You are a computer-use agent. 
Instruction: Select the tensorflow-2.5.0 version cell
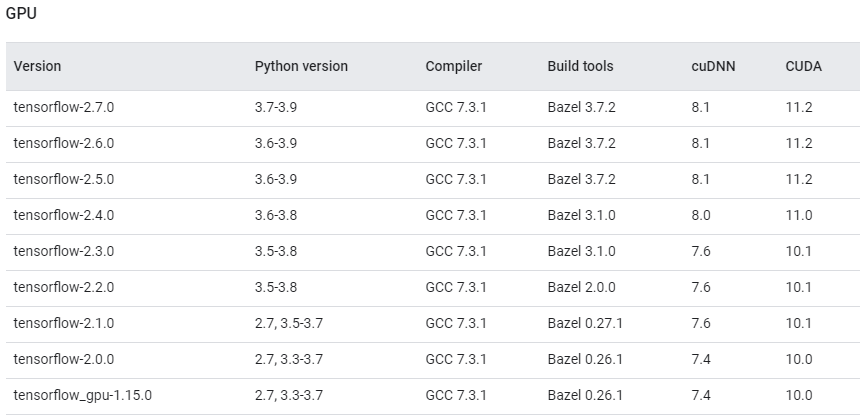[64, 180]
